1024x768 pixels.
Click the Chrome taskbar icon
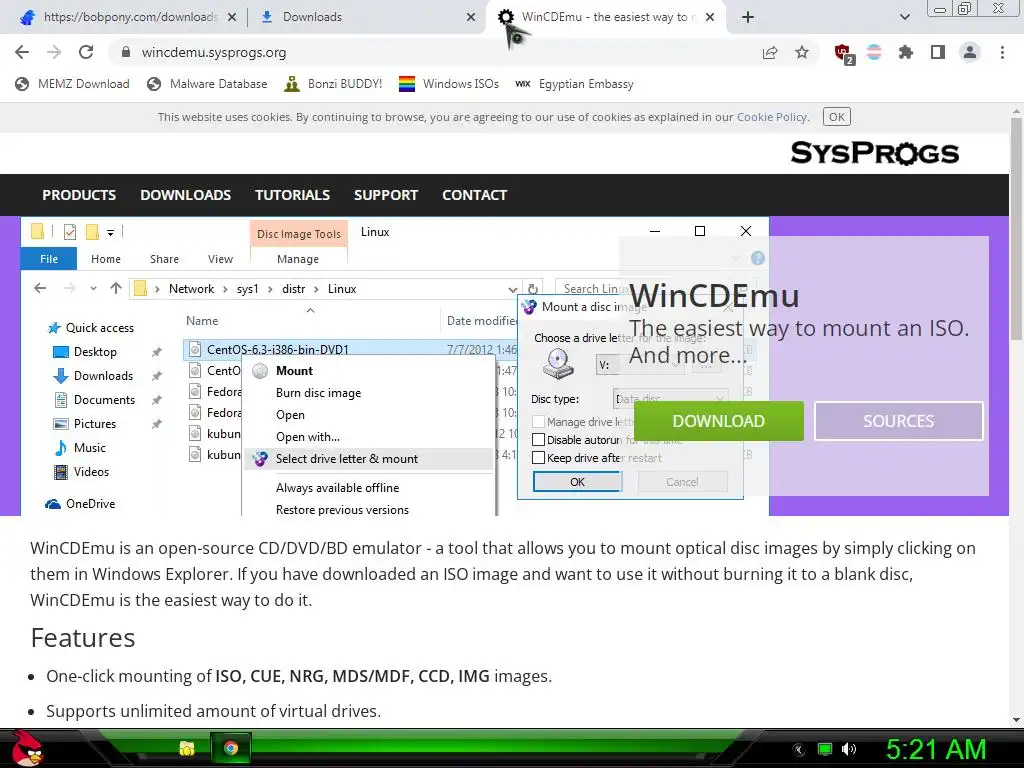[x=231, y=748]
